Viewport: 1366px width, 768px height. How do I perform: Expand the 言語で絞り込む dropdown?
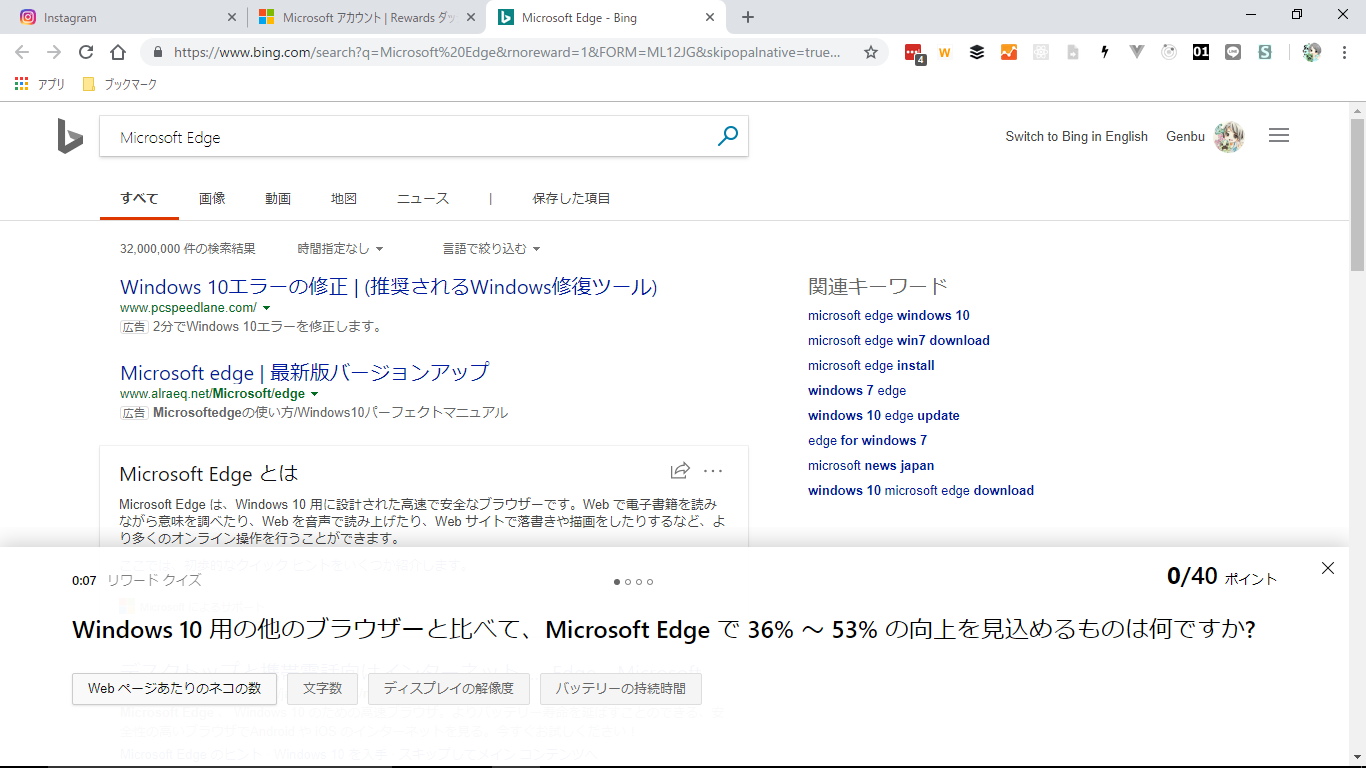[x=491, y=248]
